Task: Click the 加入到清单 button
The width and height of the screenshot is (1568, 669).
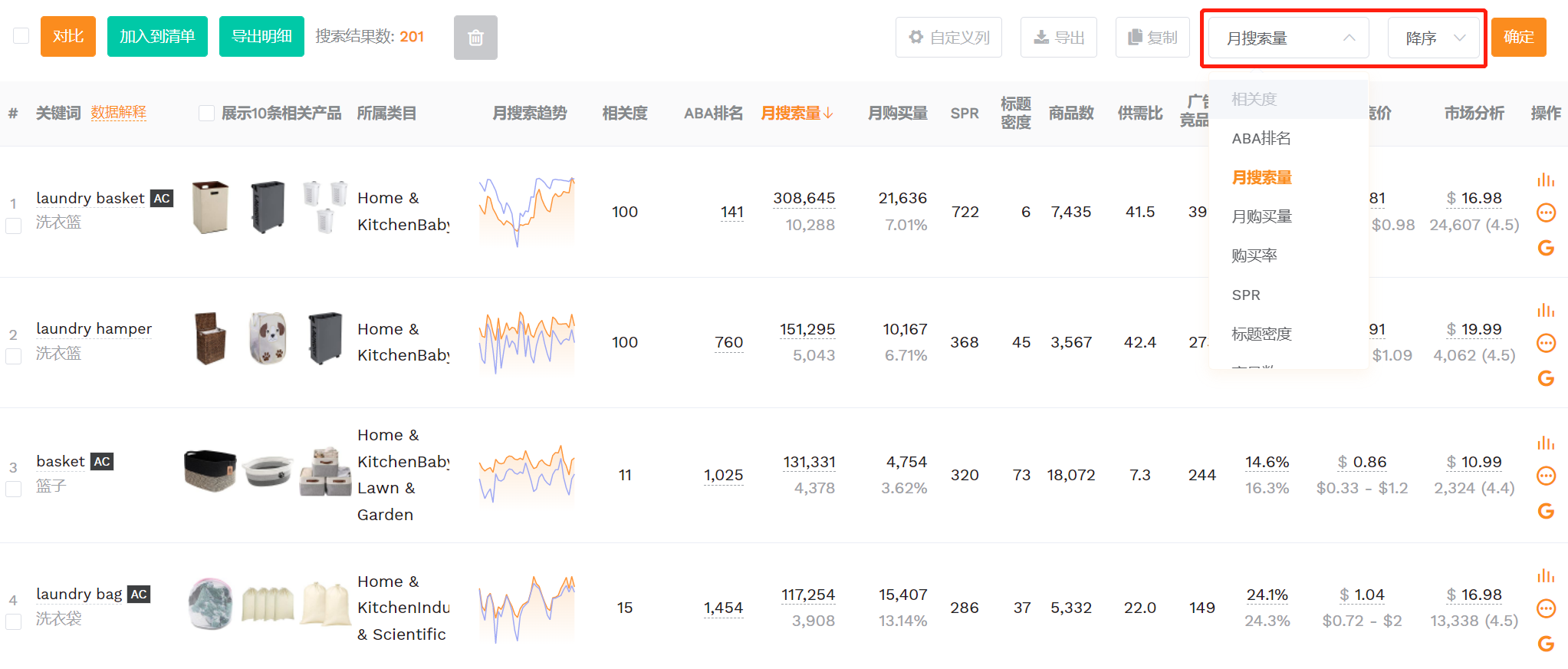Action: tap(157, 36)
